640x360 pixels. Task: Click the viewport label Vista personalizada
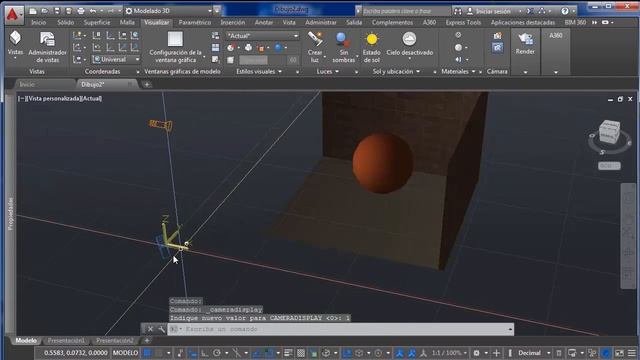[x=53, y=98]
